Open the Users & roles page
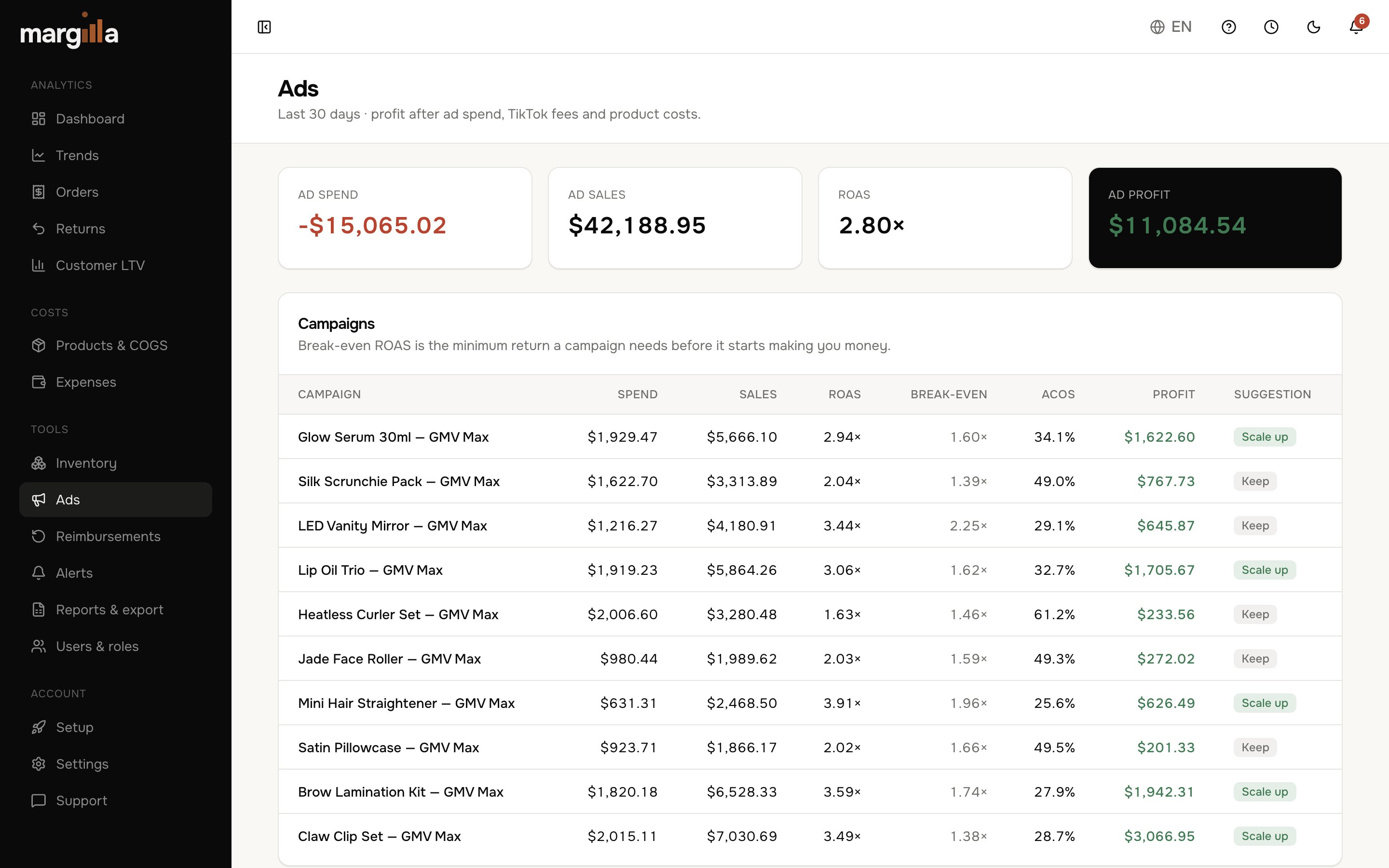The height and width of the screenshot is (868, 1389). (x=115, y=646)
